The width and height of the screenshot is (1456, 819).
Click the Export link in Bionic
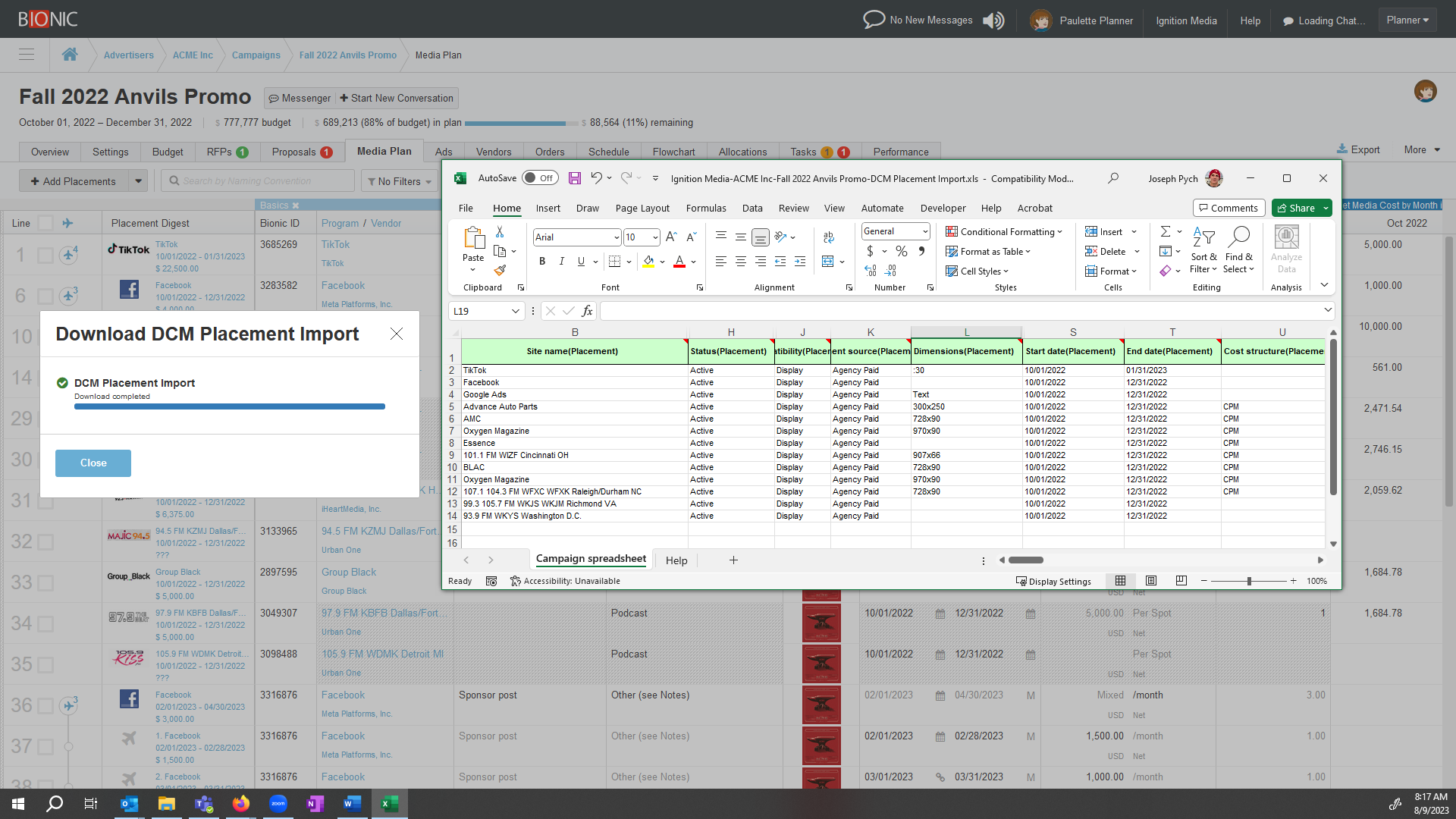tap(1358, 150)
